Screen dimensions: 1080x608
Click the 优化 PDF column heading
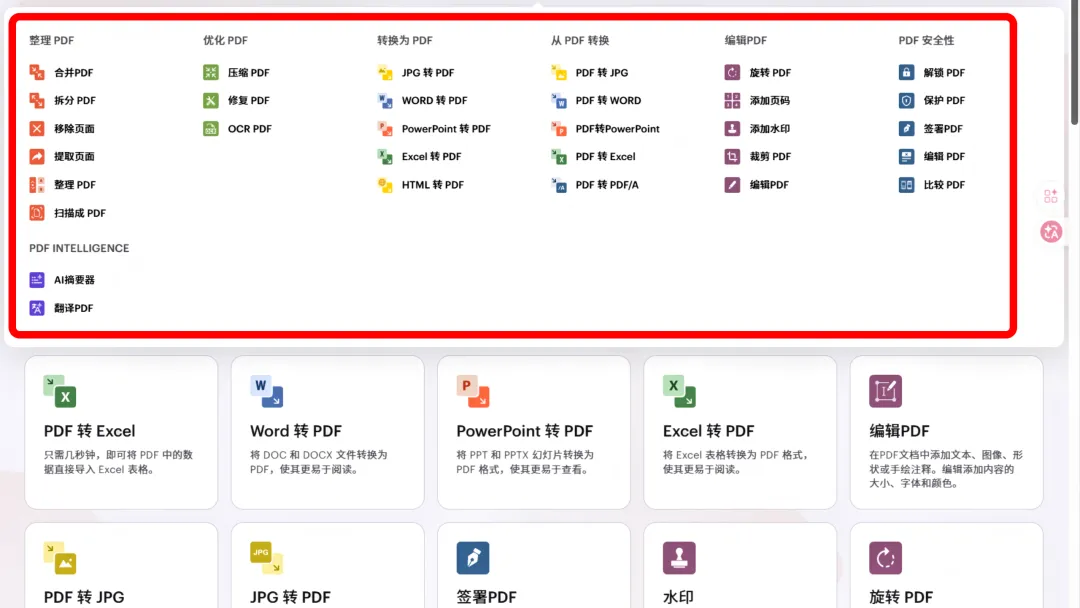coord(225,41)
